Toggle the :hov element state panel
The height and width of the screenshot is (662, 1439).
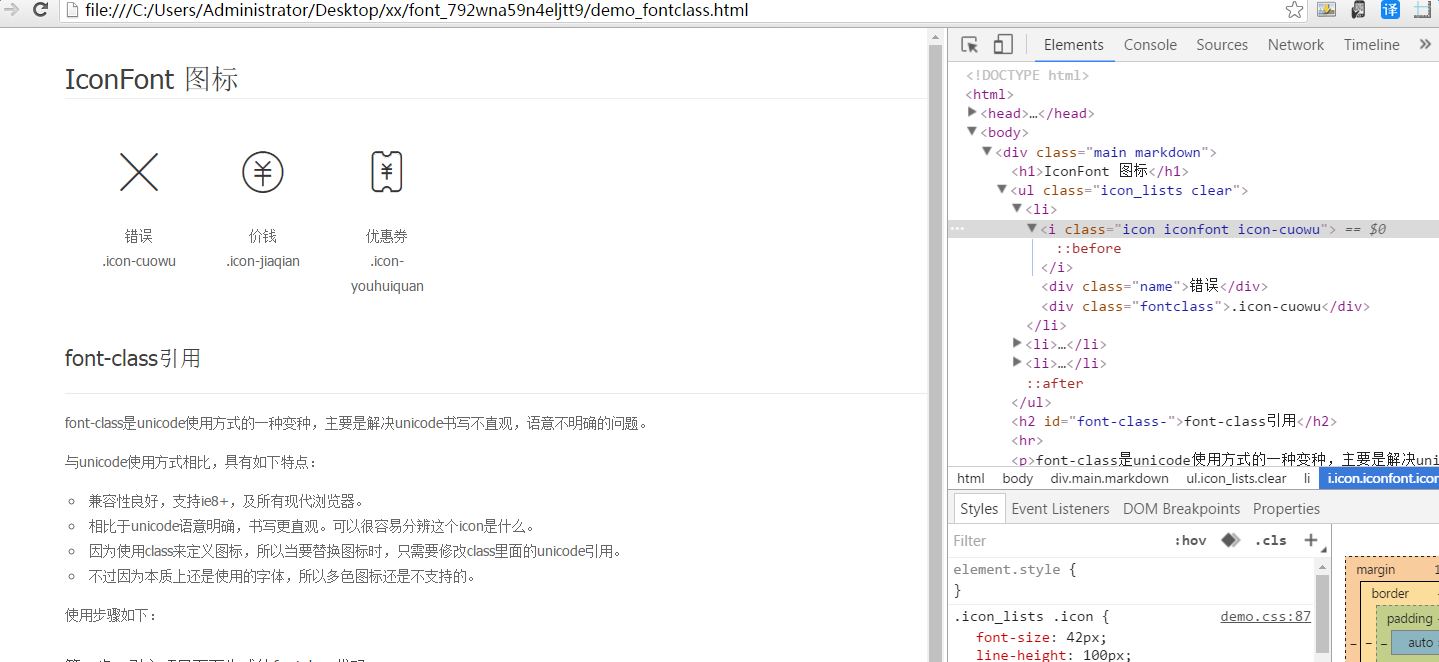click(1190, 540)
